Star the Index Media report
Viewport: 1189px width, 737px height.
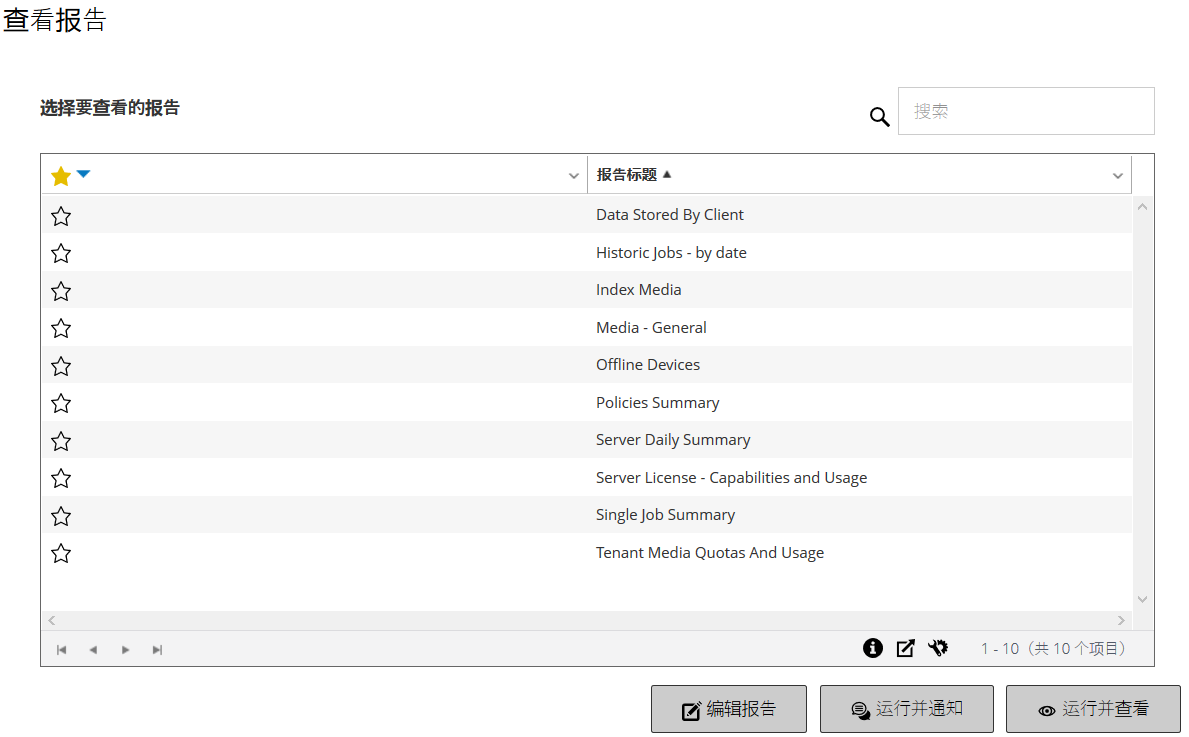[61, 291]
